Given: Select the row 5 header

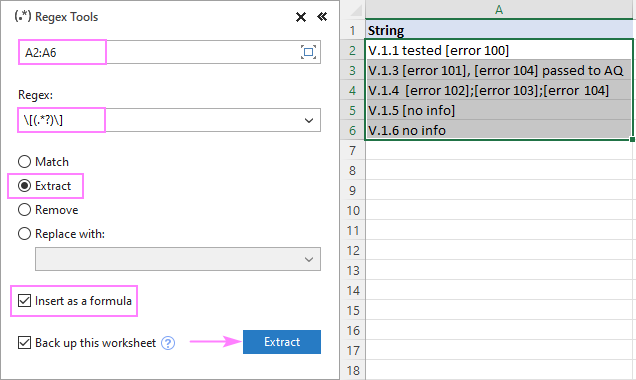Looking at the screenshot, I should click(x=353, y=110).
